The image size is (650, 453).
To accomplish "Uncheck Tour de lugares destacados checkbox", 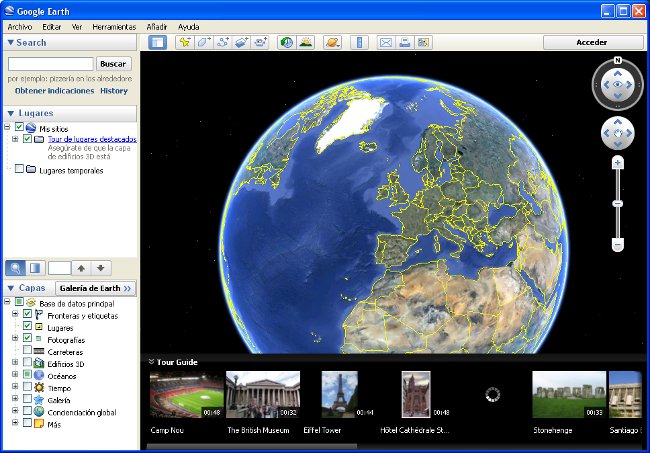I will tap(27, 138).
